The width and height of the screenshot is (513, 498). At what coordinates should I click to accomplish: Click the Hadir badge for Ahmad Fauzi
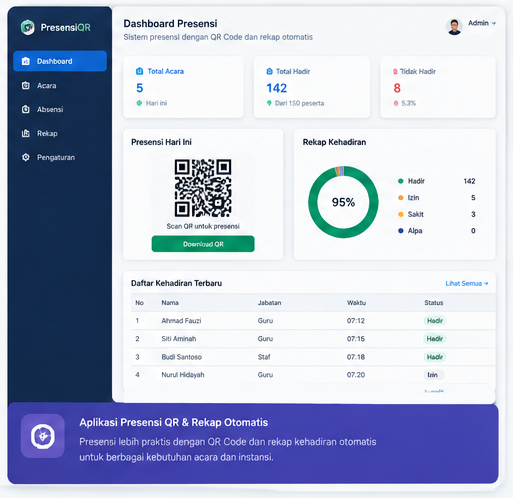[x=435, y=321]
